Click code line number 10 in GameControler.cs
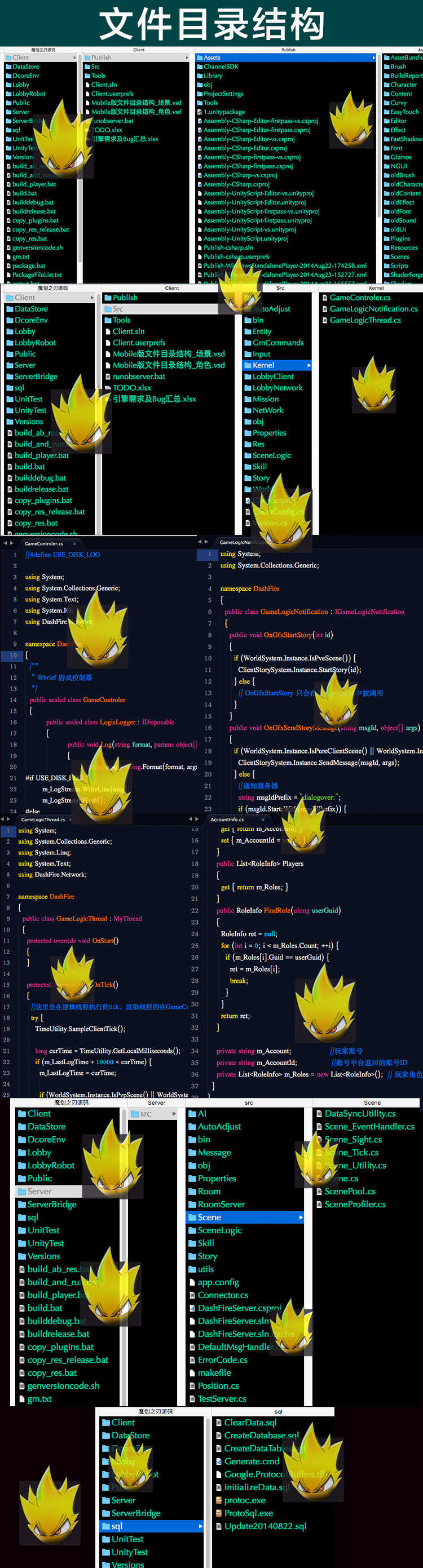This screenshot has height=1568, width=423. (x=14, y=655)
